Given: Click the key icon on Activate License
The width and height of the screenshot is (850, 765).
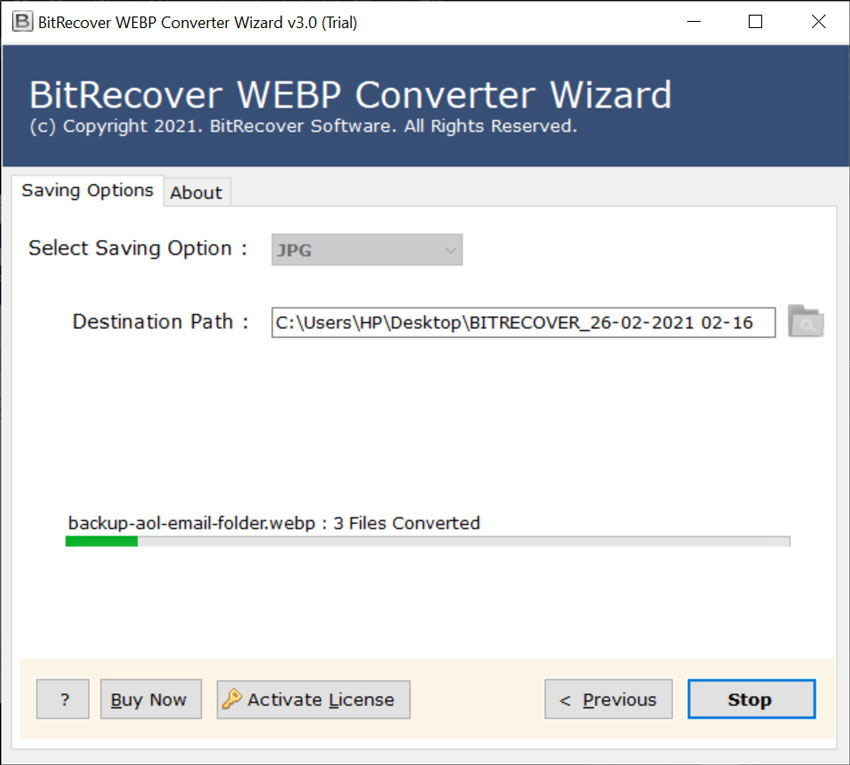Looking at the screenshot, I should (x=232, y=699).
